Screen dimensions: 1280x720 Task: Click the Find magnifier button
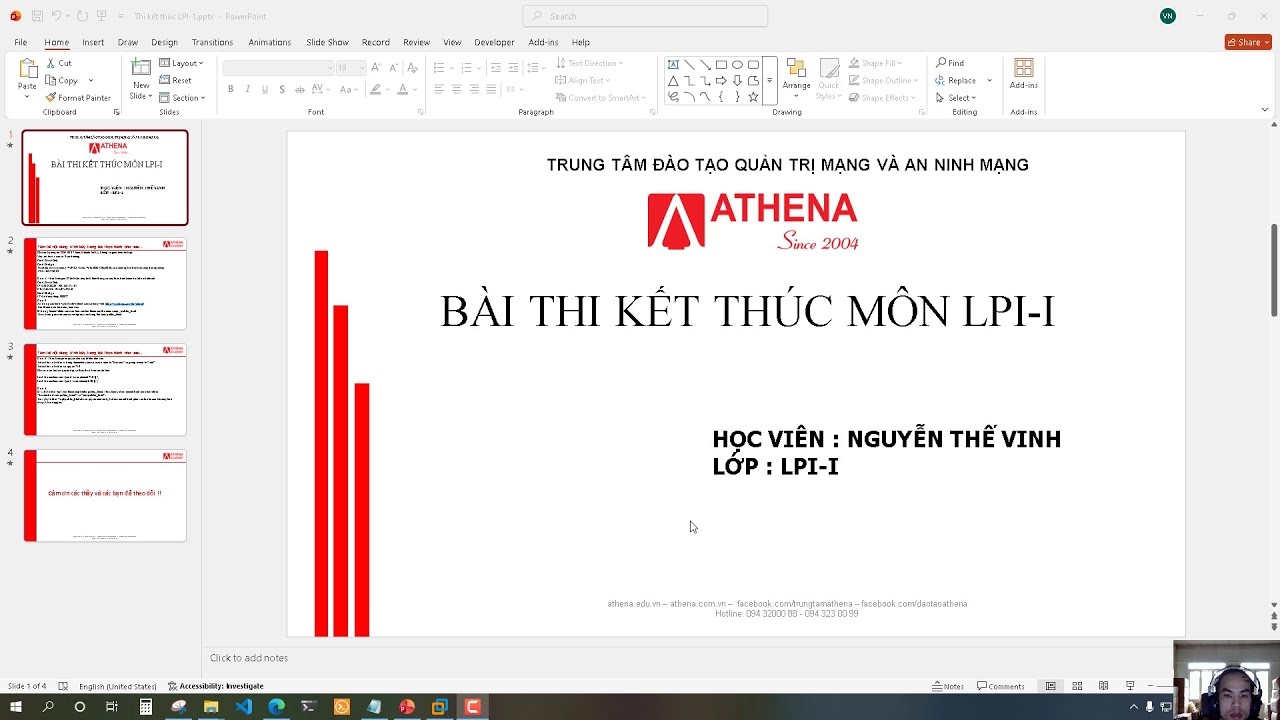pyautogui.click(x=950, y=63)
